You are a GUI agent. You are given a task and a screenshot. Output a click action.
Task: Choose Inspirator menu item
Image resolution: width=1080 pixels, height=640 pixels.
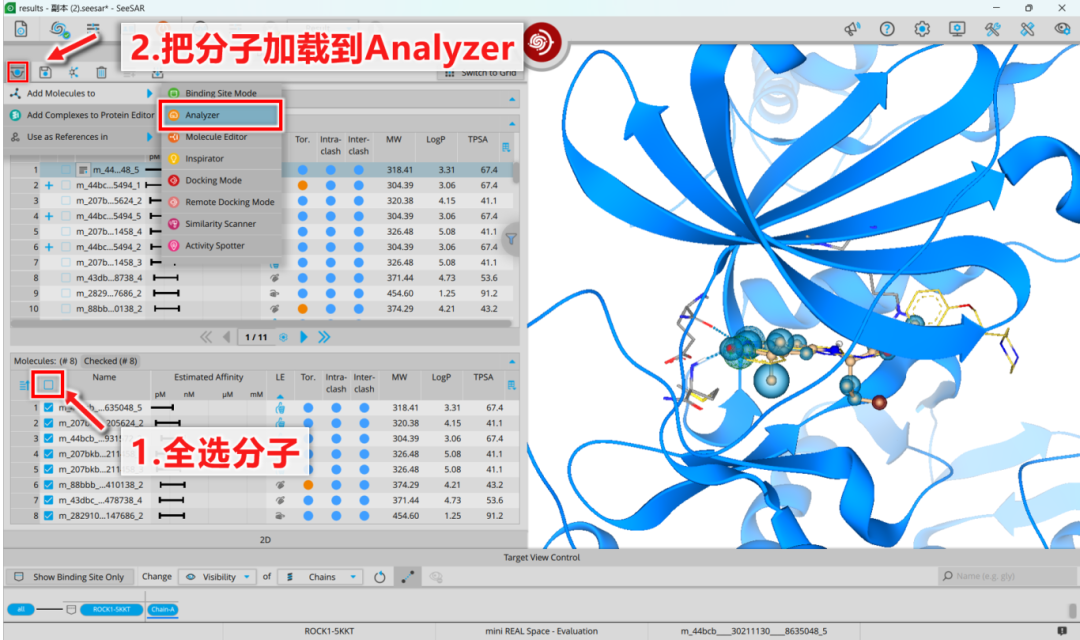[x=221, y=158]
